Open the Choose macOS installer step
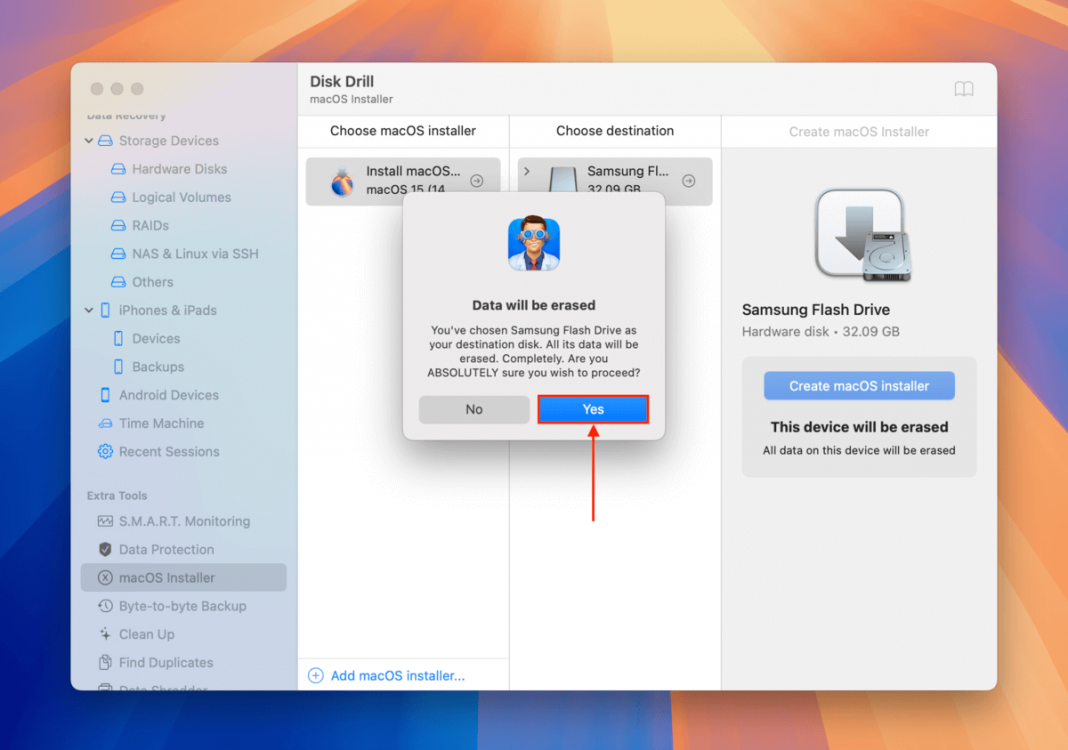1068x750 pixels. 403,131
